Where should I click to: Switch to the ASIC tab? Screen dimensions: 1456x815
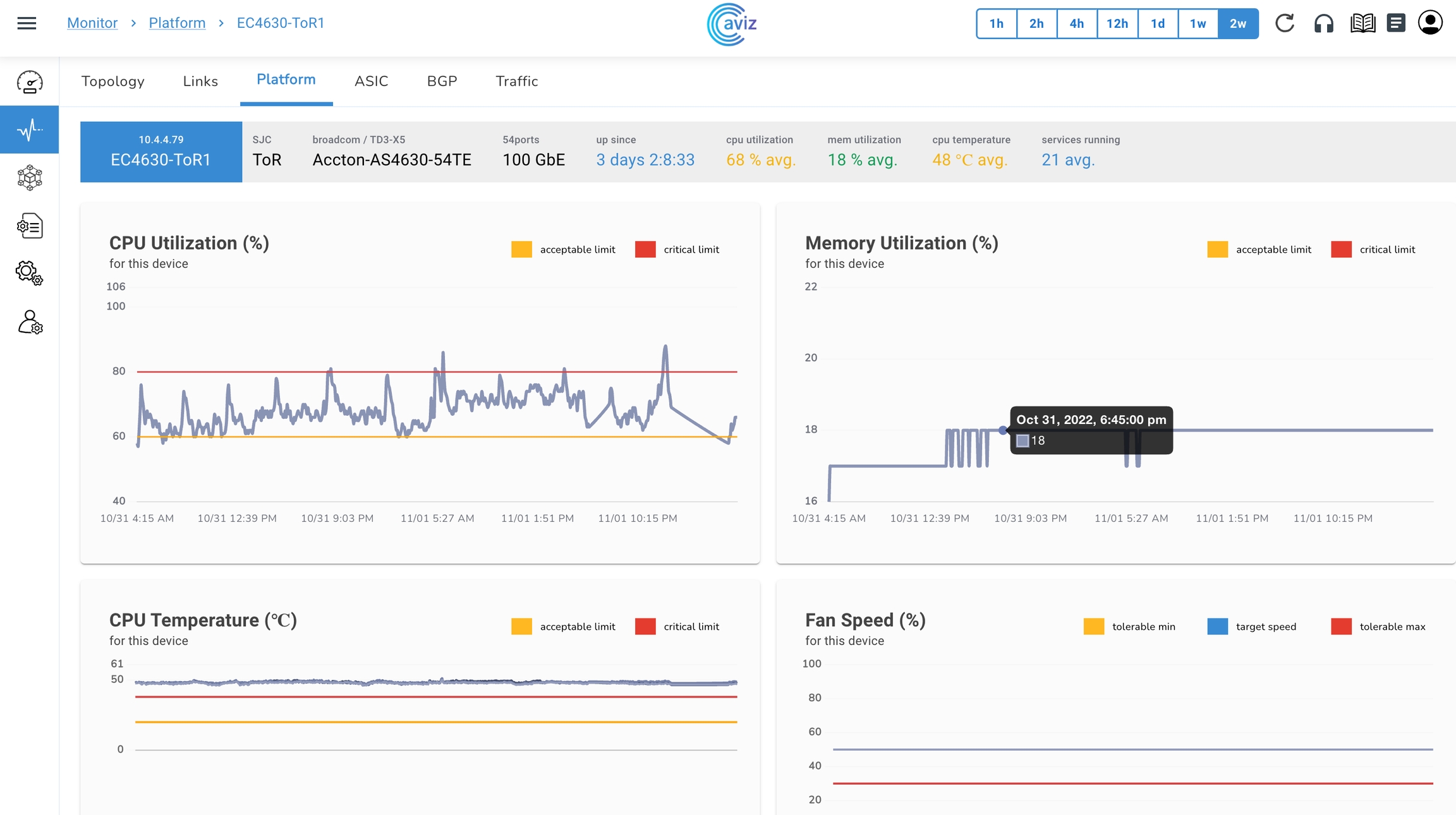point(371,81)
